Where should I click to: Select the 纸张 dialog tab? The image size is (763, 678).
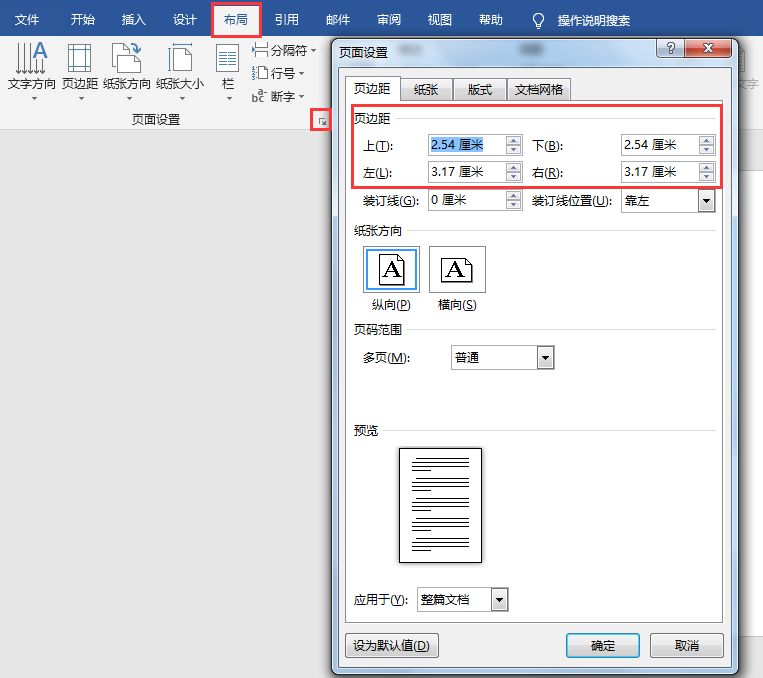click(x=426, y=90)
